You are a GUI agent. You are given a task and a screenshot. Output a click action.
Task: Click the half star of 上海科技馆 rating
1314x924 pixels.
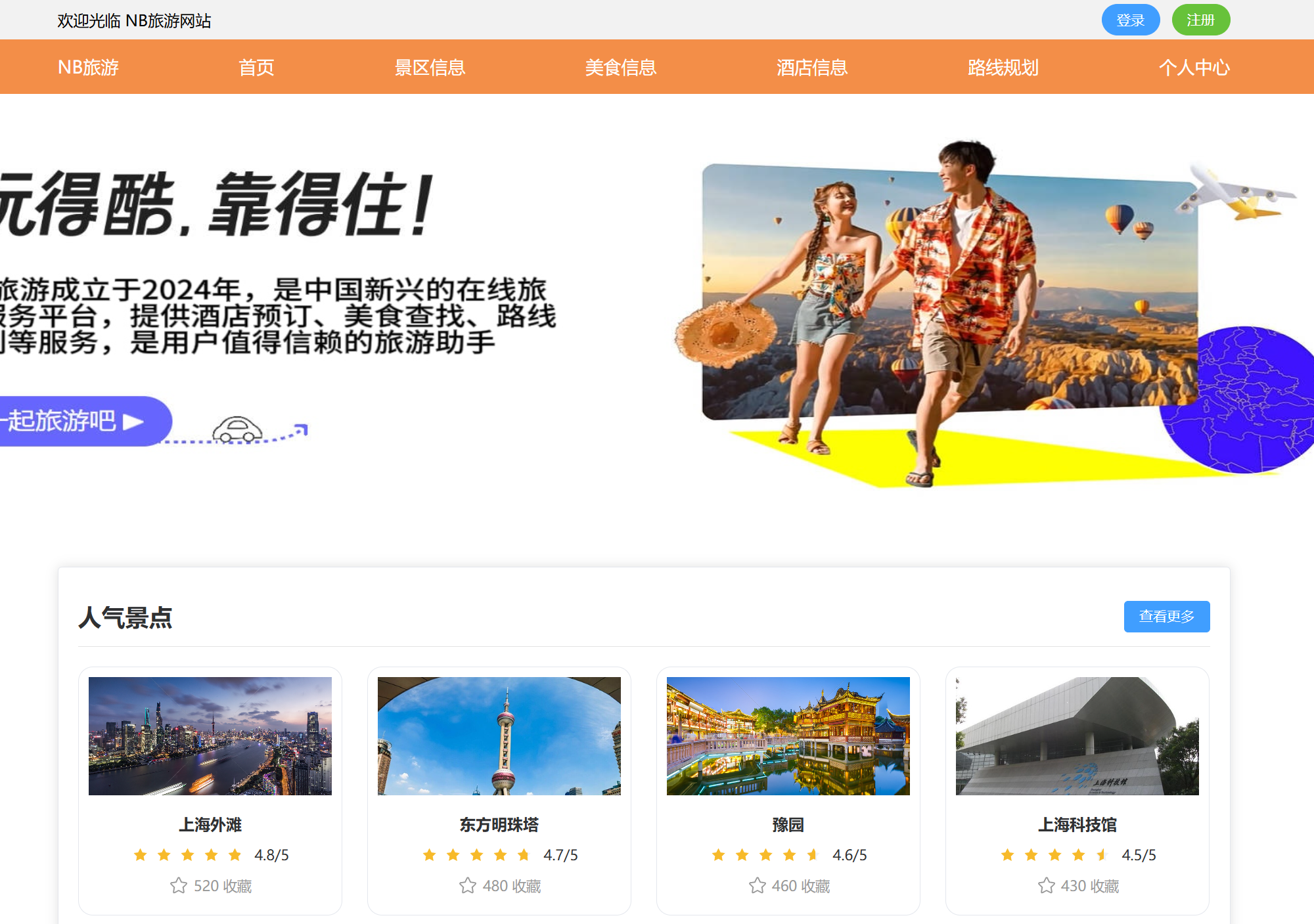click(1102, 854)
